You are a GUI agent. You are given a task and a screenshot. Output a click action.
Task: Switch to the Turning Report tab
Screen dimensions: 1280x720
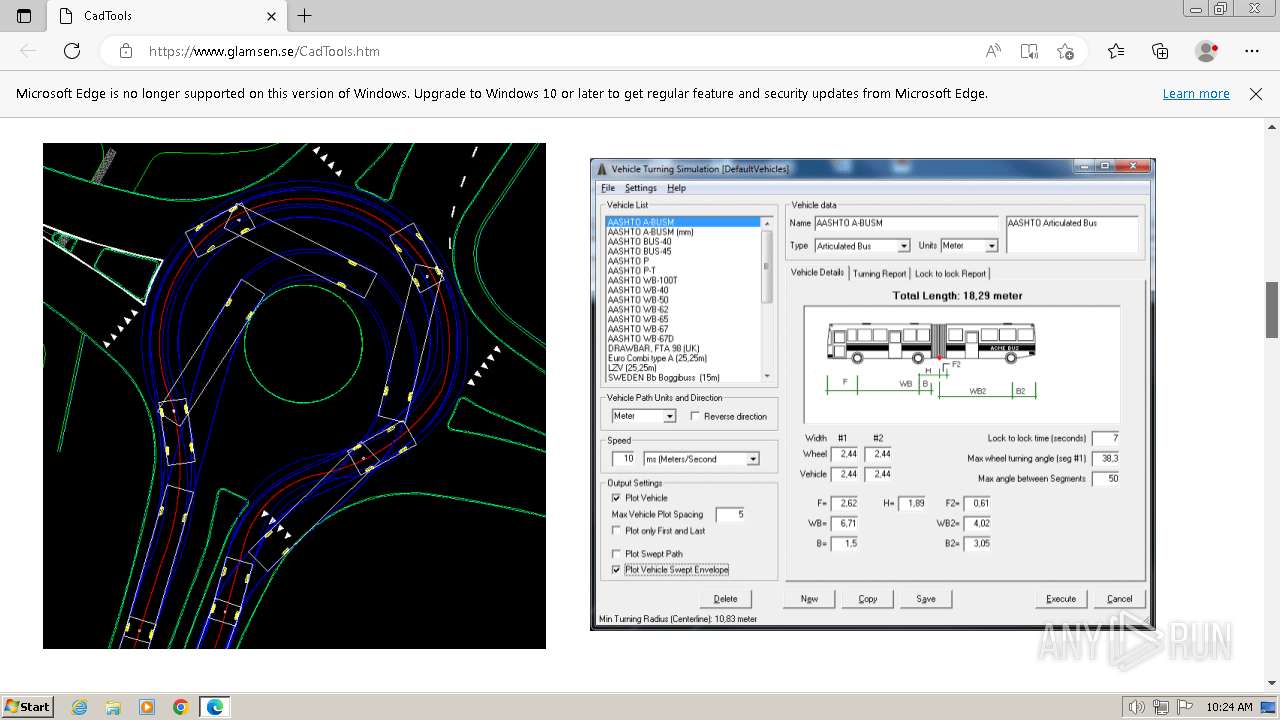(879, 273)
